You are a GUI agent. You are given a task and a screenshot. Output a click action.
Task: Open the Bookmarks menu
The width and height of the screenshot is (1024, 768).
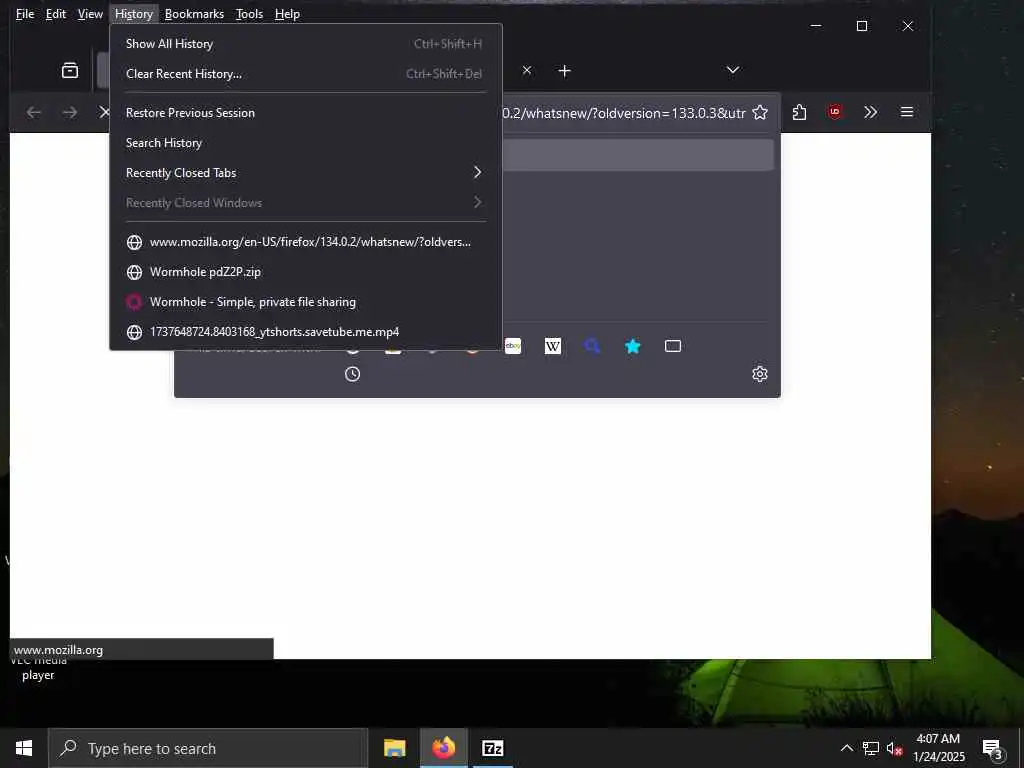(x=194, y=14)
